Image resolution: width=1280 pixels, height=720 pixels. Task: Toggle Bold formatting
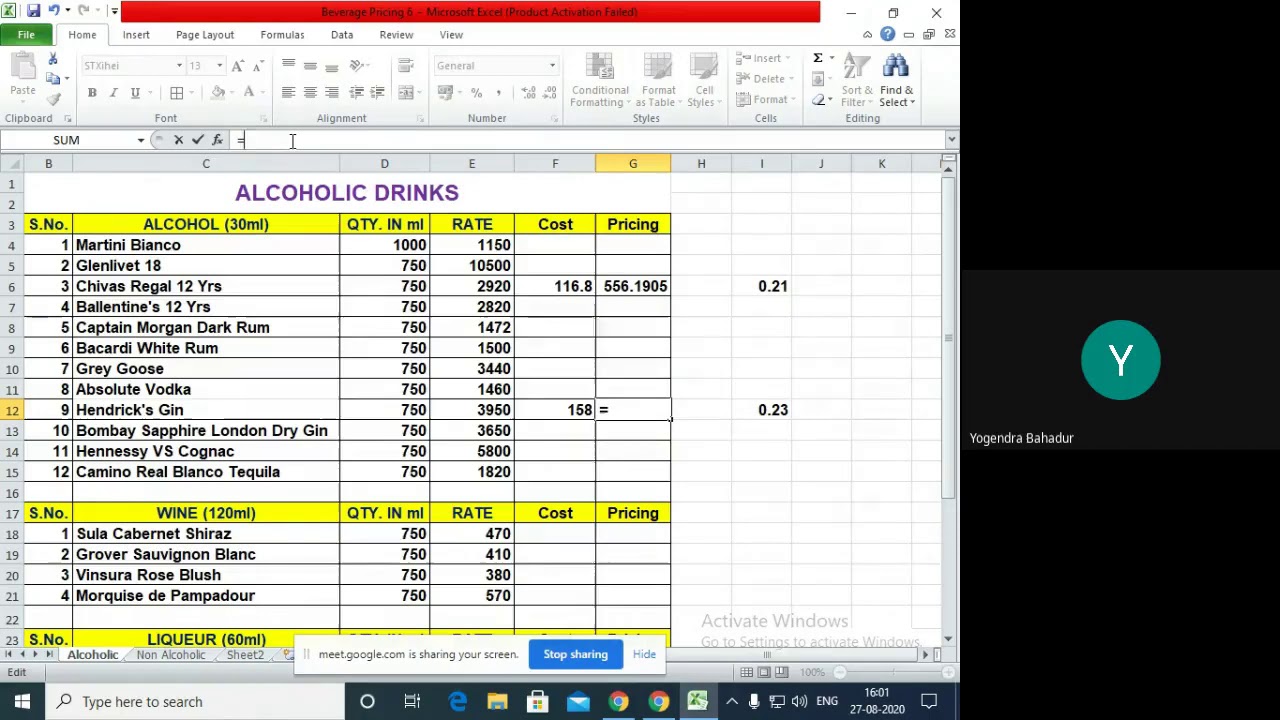pyautogui.click(x=92, y=93)
